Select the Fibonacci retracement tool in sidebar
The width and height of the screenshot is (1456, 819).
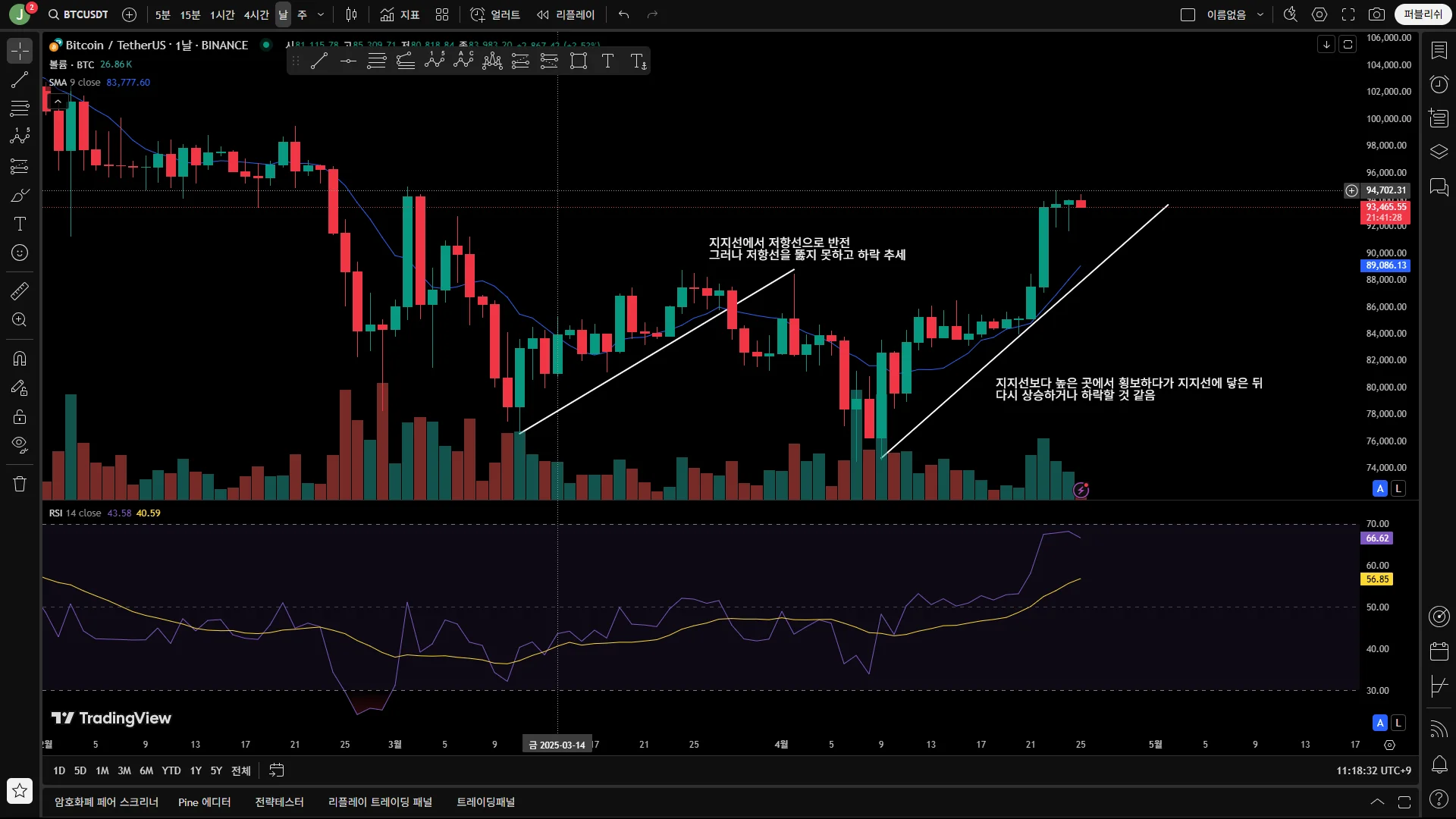(20, 108)
